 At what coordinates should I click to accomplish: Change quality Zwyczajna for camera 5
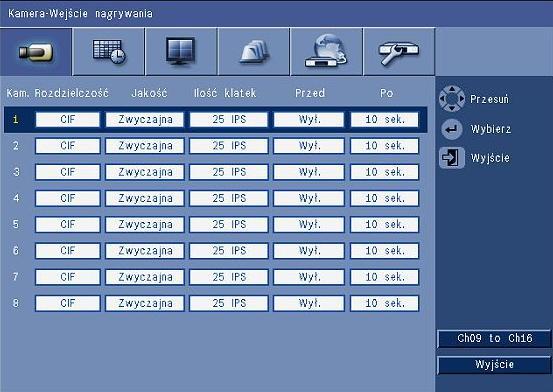[145, 224]
